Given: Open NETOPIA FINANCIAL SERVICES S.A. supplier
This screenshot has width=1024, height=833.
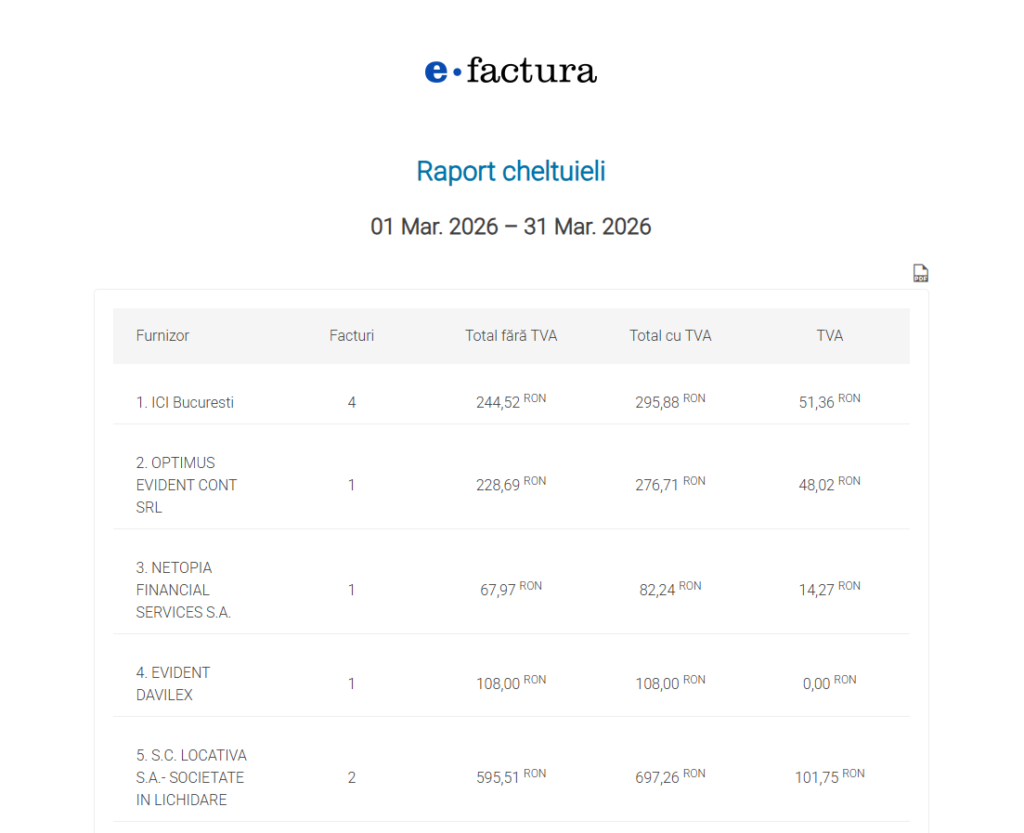Looking at the screenshot, I should click(183, 590).
